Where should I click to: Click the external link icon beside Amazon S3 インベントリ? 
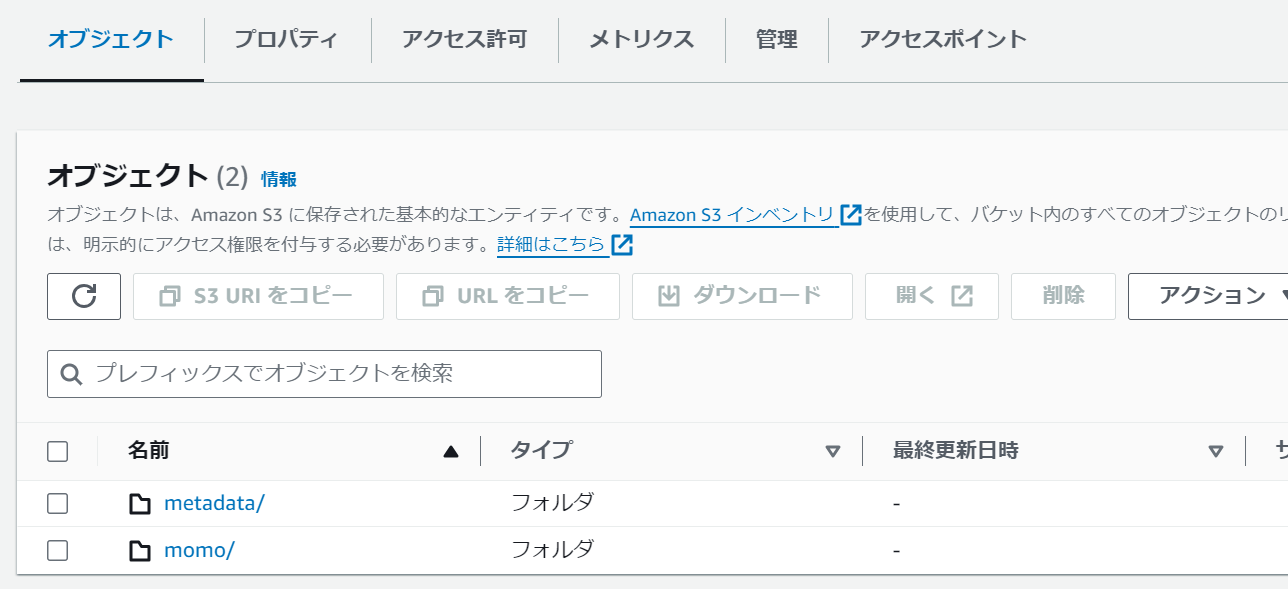pos(851,214)
